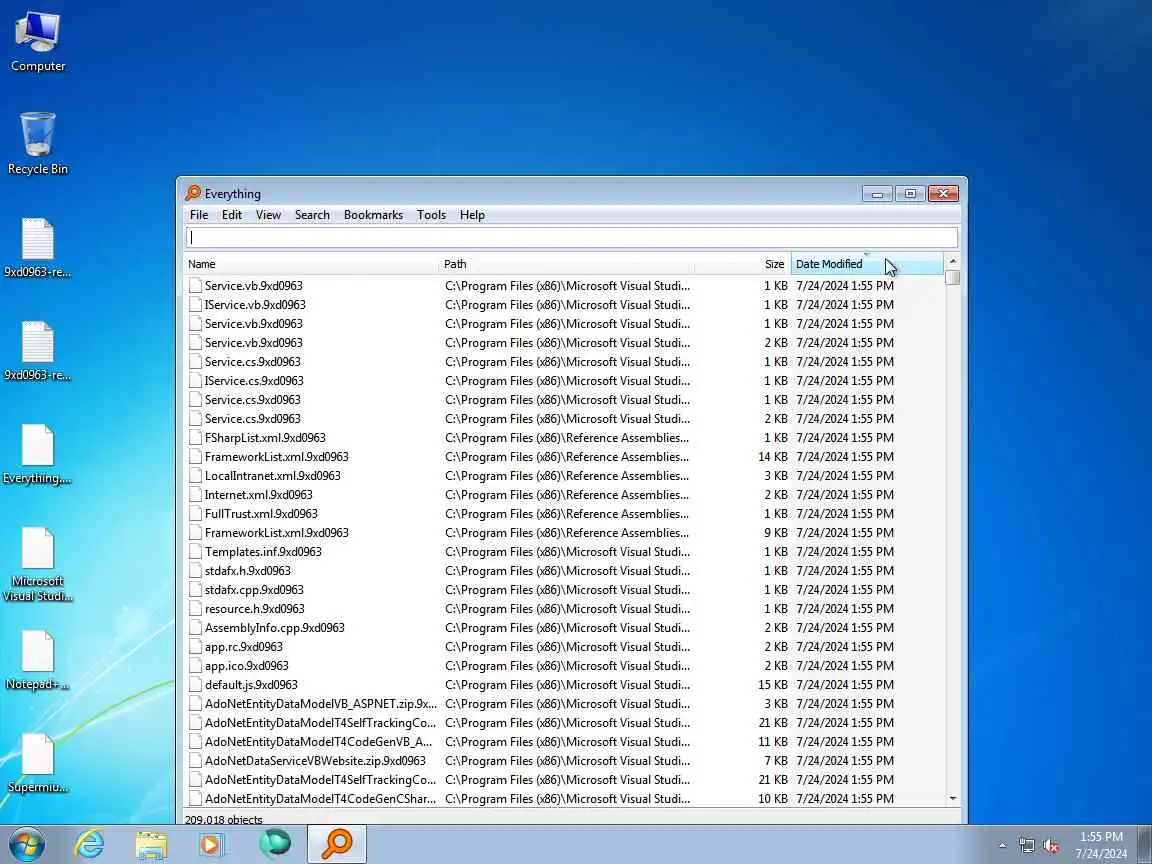Sort by Date Modified column header
Screen dimensions: 1152x864
coord(867,264)
